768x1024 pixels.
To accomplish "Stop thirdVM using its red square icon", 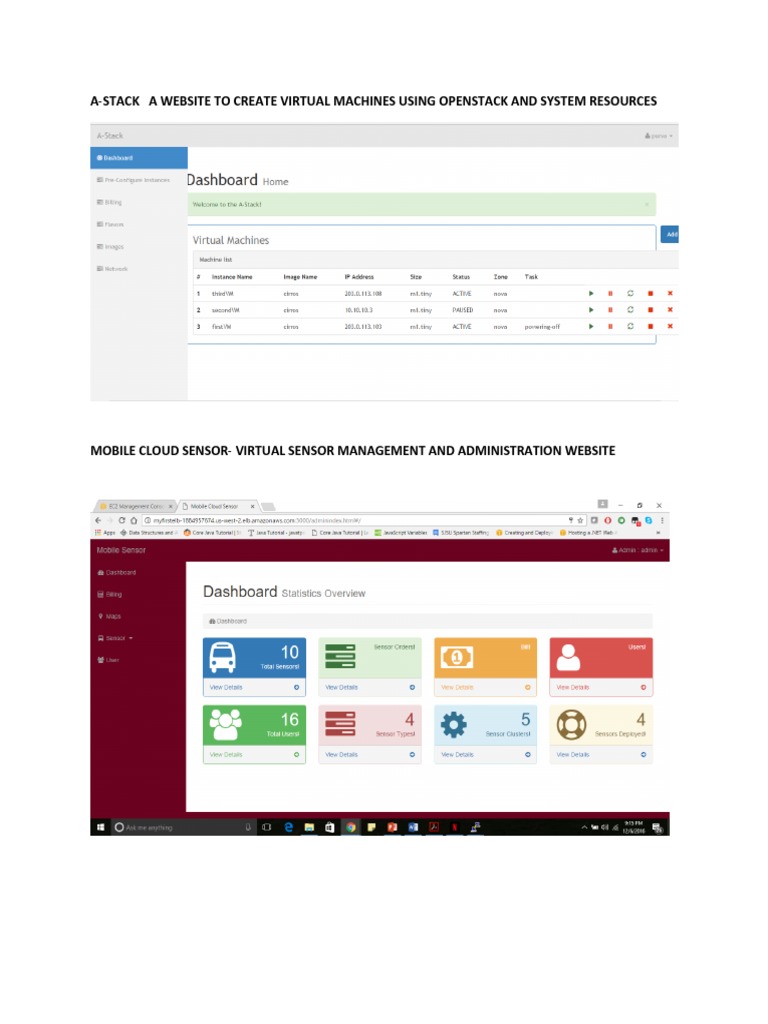I will [650, 294].
